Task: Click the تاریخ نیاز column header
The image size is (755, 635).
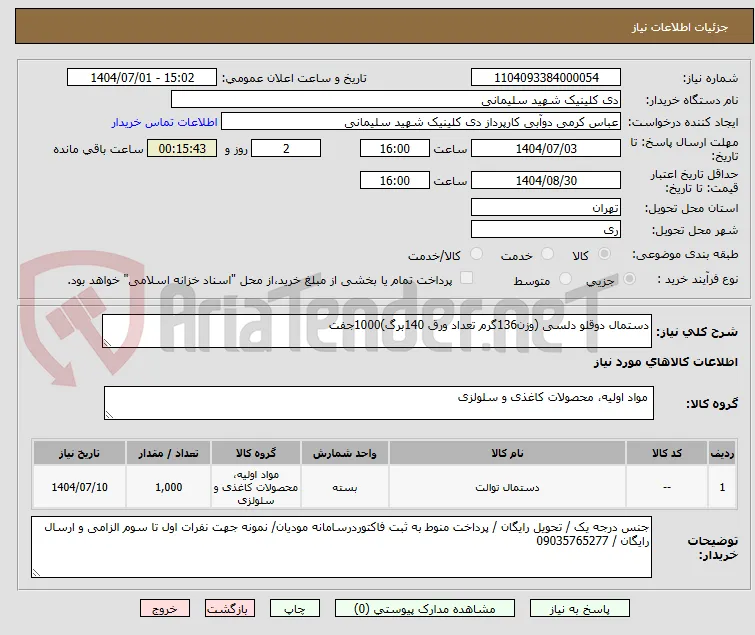Action: (79, 453)
